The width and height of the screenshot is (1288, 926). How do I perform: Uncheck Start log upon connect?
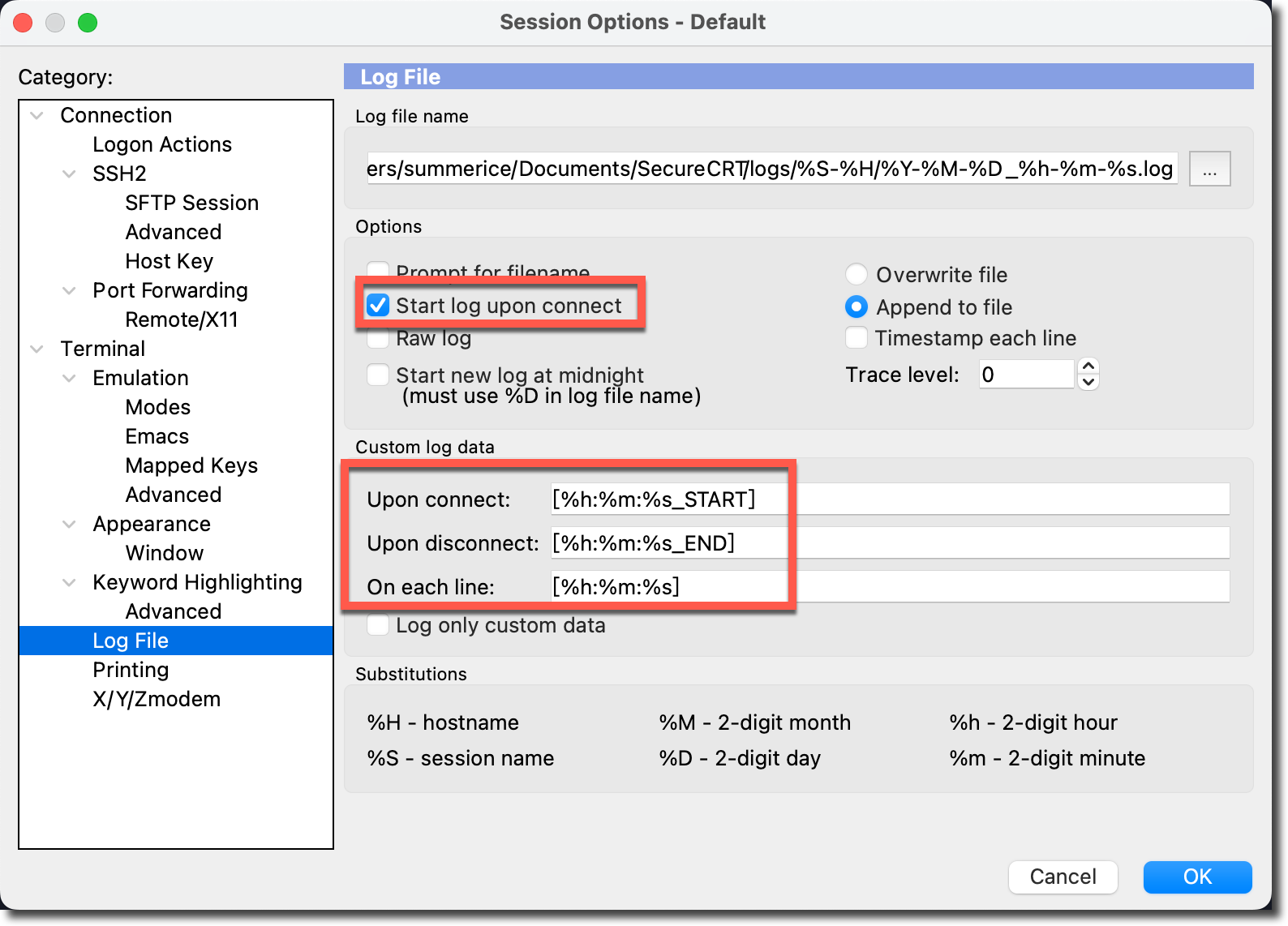(378, 306)
